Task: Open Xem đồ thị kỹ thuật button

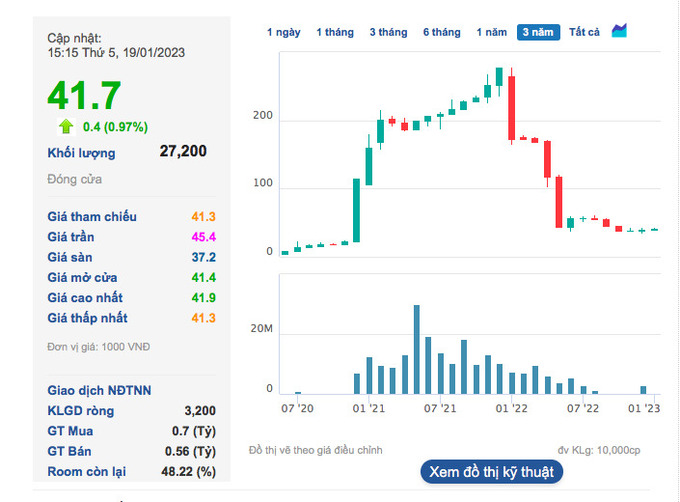Action: (491, 472)
